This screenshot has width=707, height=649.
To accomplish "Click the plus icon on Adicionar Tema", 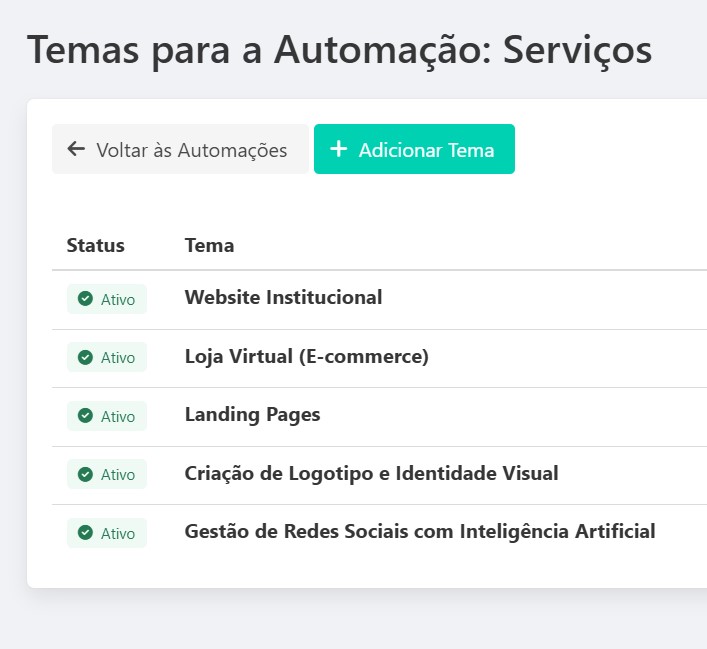I will pos(339,149).
